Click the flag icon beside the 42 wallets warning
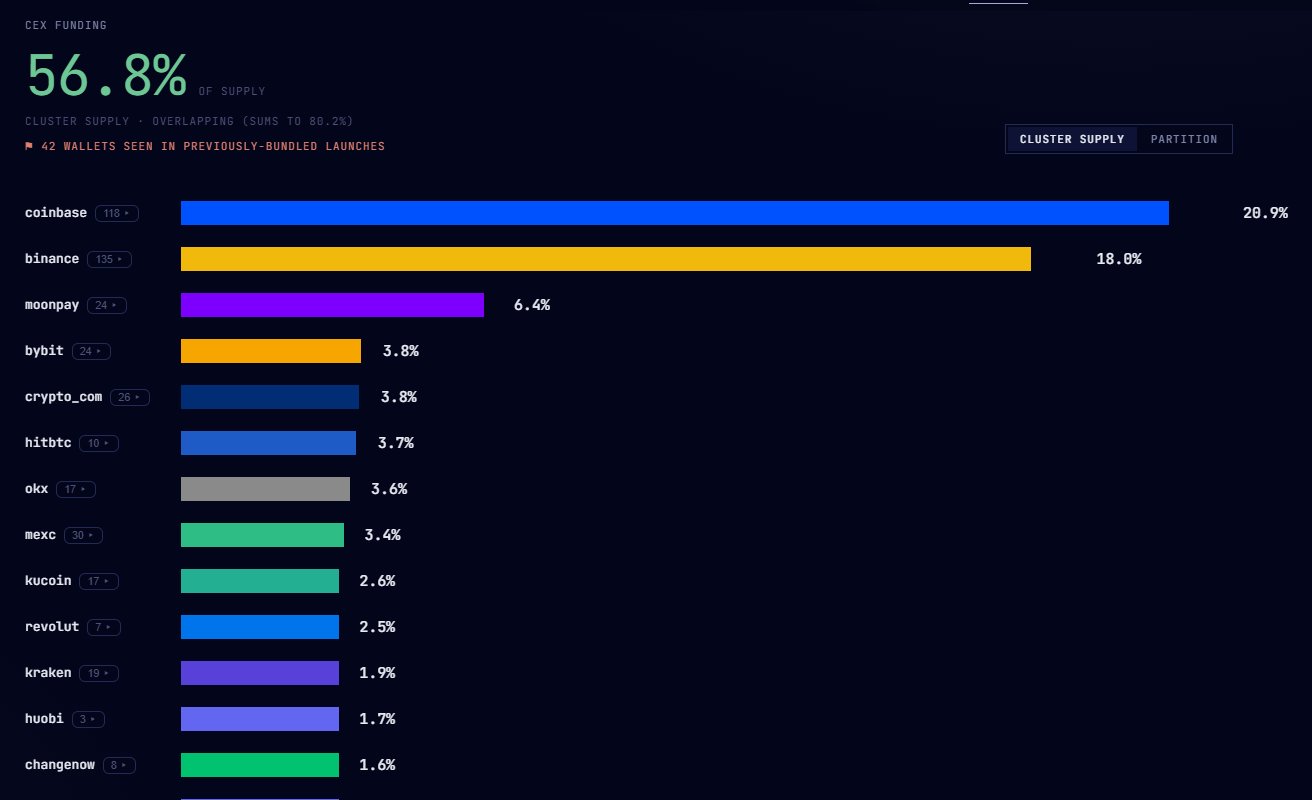This screenshot has height=800, width=1312. [29, 146]
